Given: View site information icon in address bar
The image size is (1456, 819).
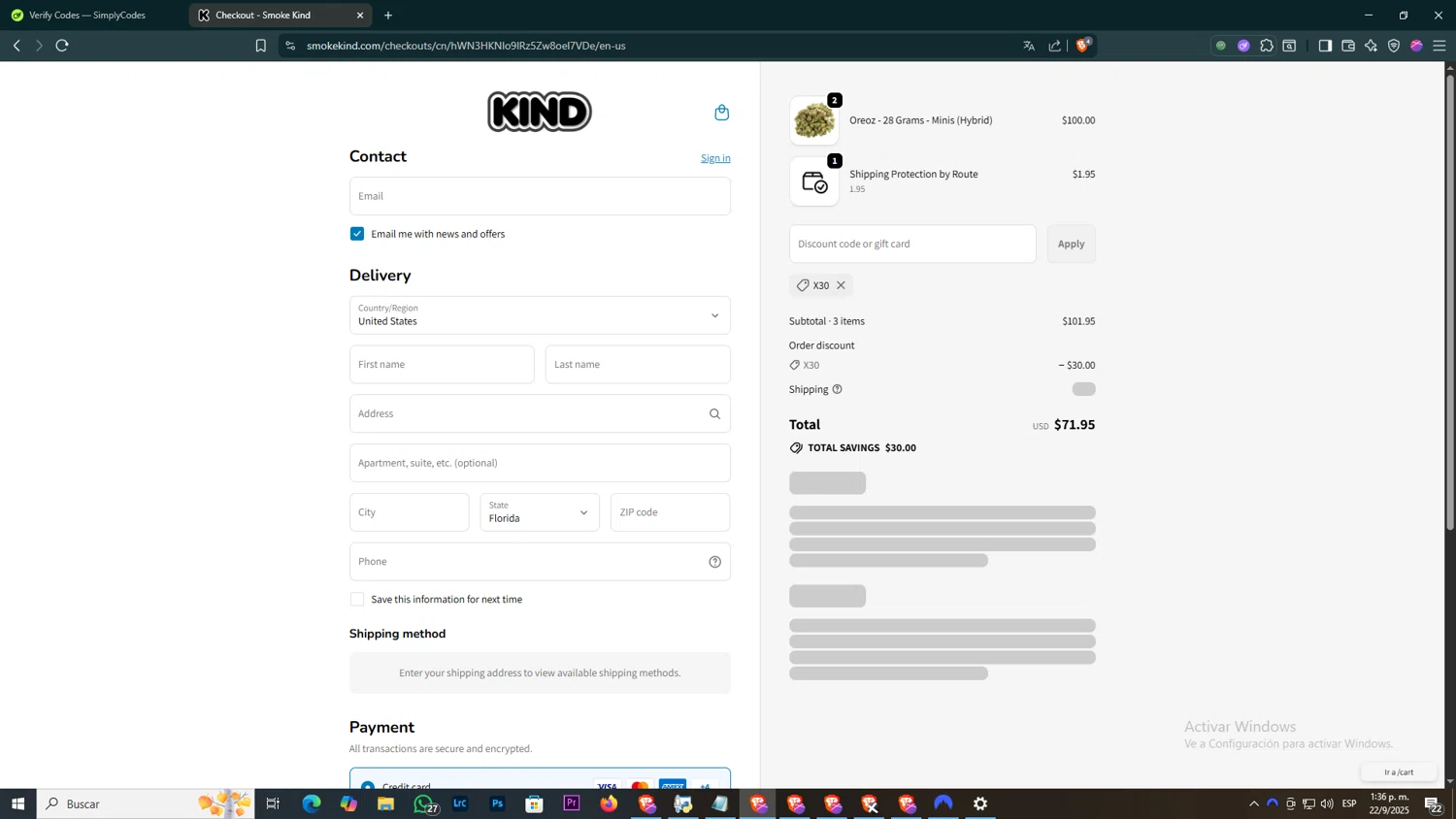Looking at the screenshot, I should click(x=290, y=46).
